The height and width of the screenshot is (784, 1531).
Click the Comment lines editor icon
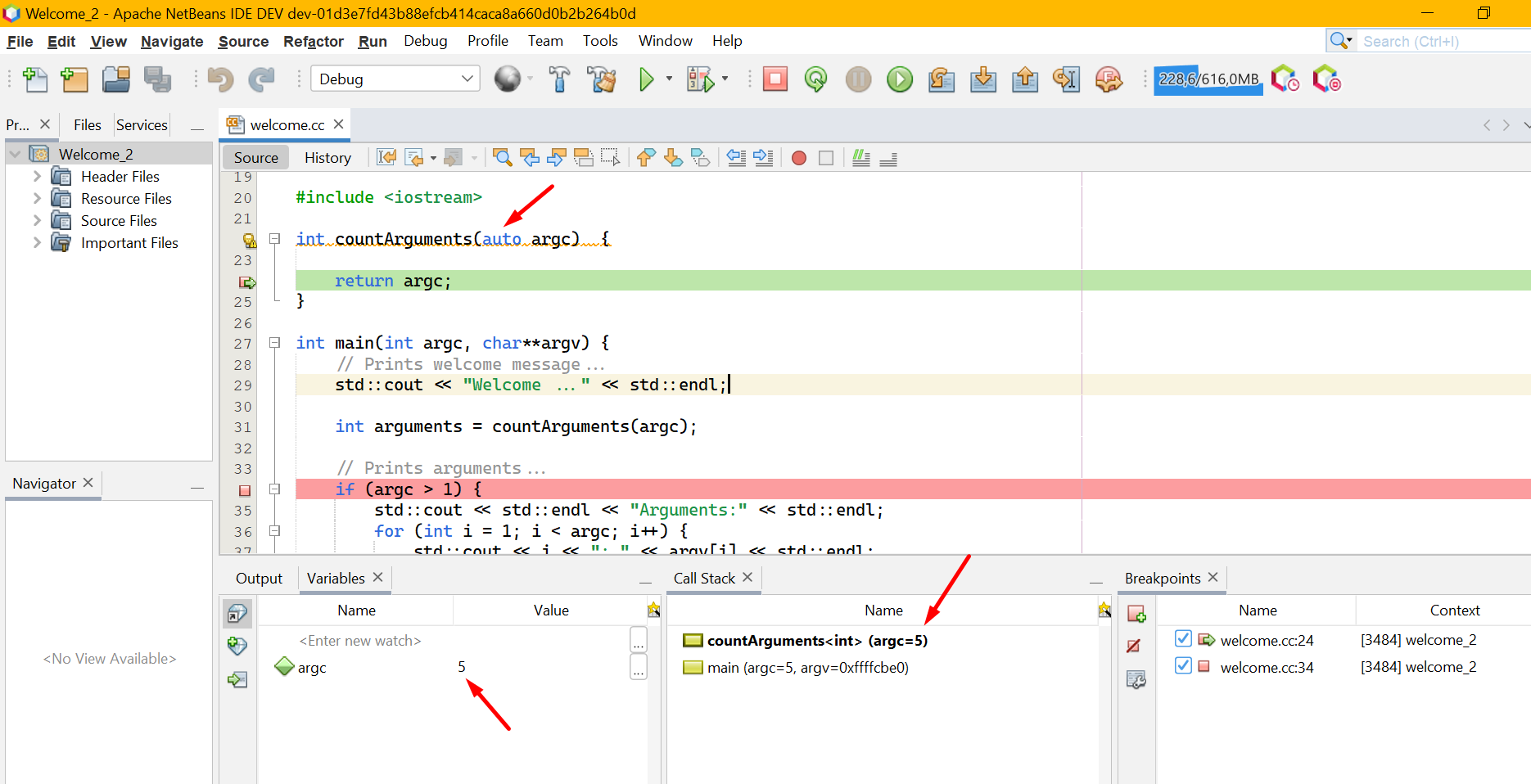(x=861, y=158)
